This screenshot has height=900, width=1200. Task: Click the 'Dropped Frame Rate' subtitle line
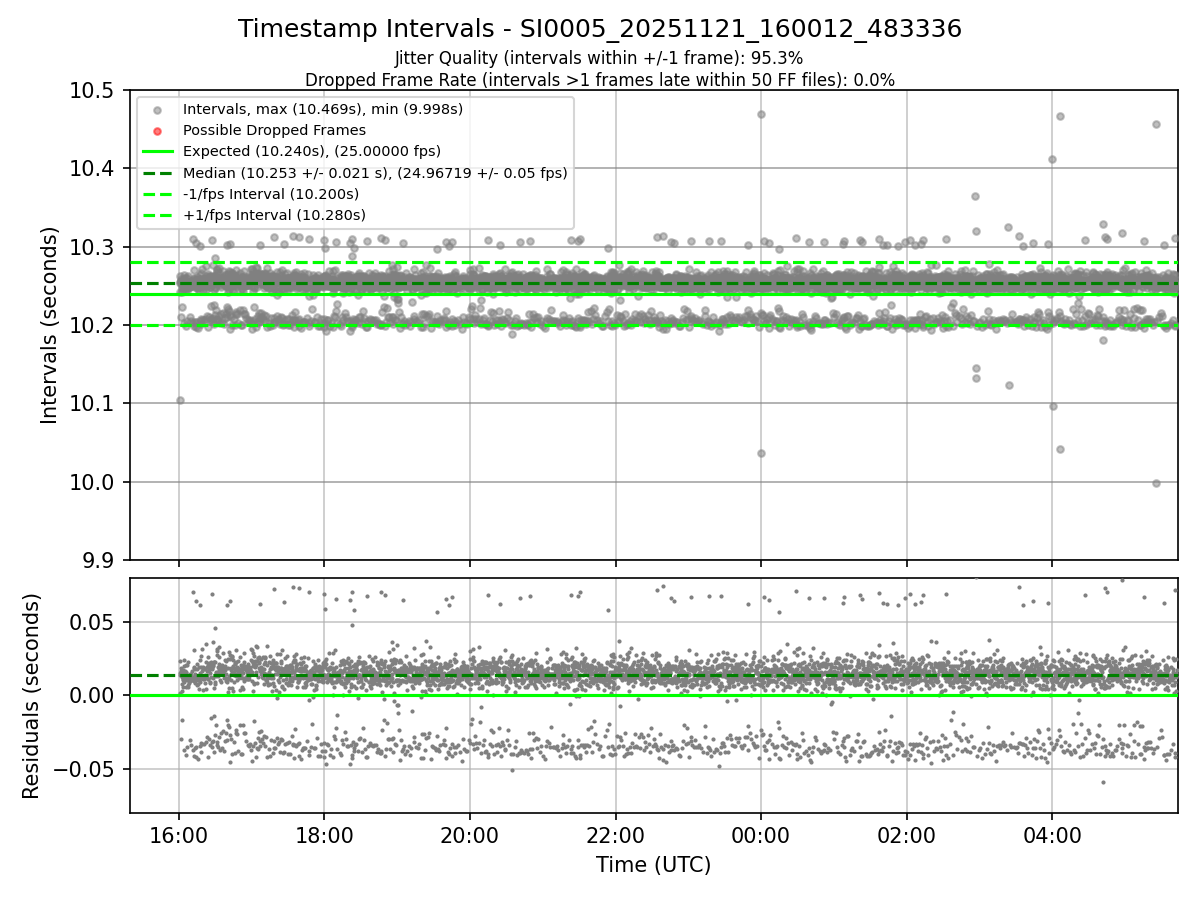tap(600, 80)
